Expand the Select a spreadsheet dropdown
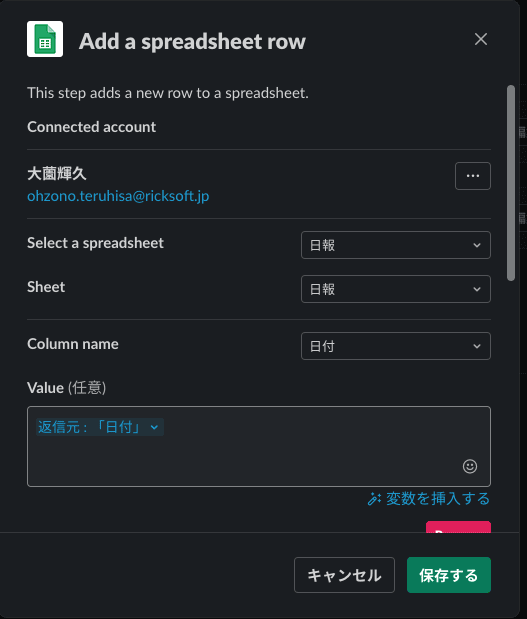The image size is (527, 619). pyautogui.click(x=396, y=245)
